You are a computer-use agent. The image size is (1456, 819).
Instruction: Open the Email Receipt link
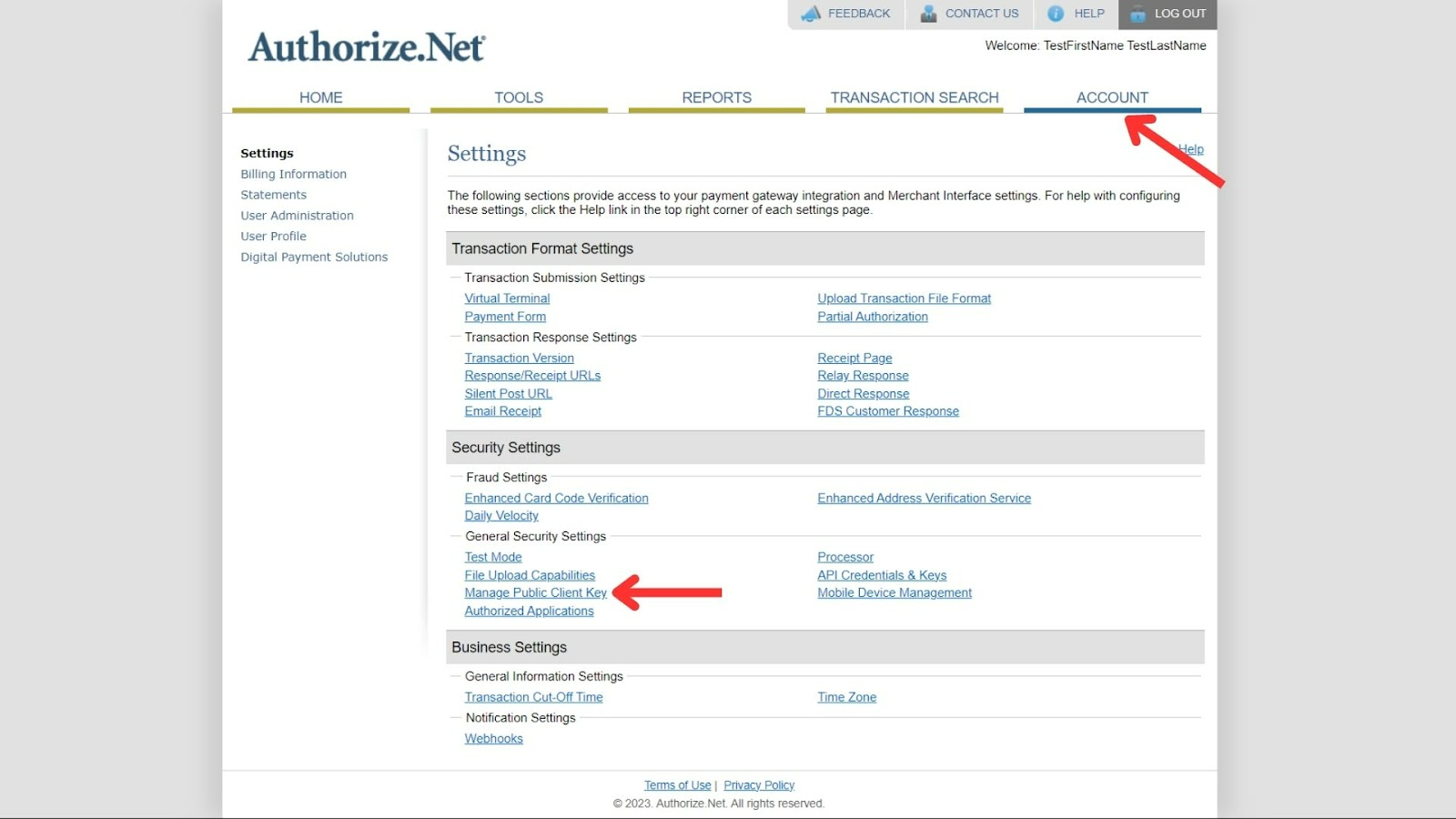(x=502, y=411)
